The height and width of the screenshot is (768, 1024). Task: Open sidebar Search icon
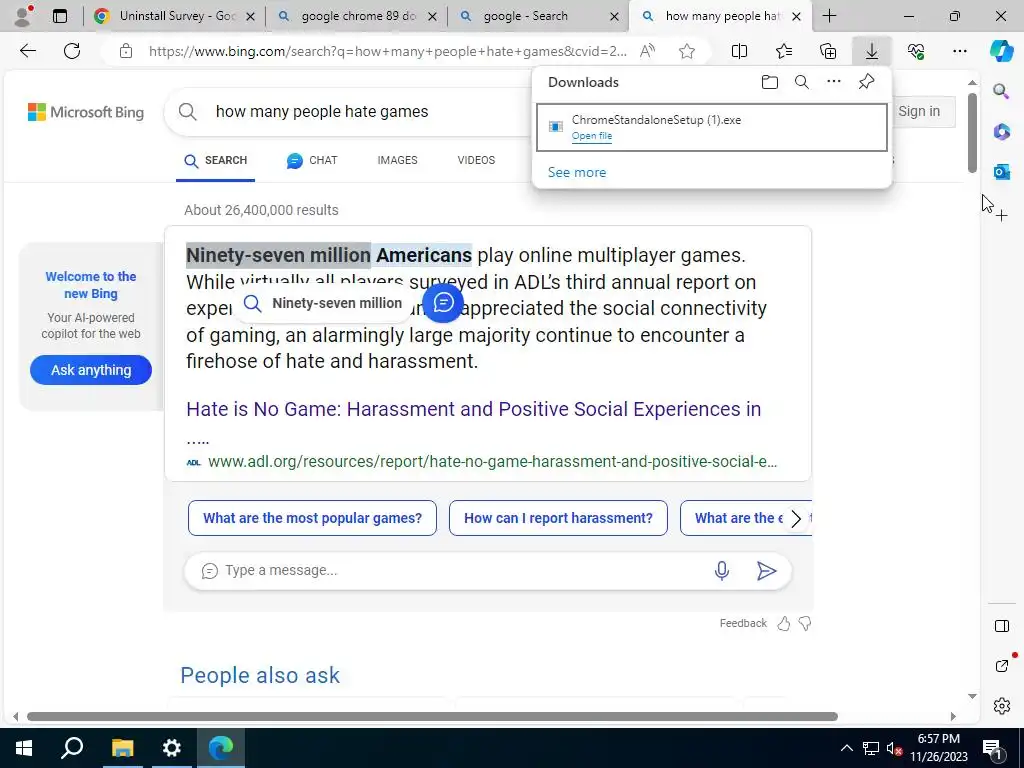[1001, 91]
